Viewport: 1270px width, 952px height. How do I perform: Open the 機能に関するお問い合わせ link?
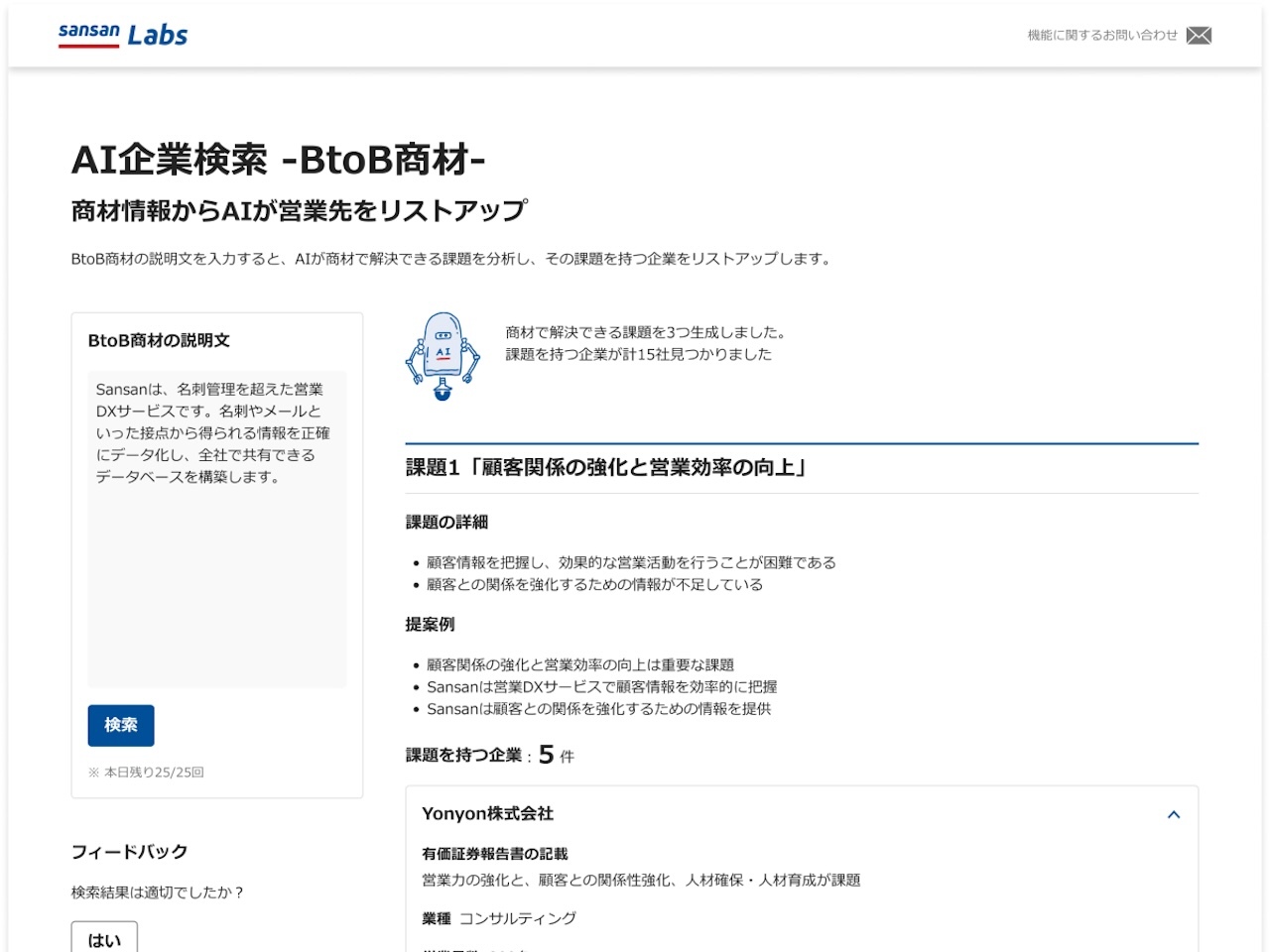1102,36
